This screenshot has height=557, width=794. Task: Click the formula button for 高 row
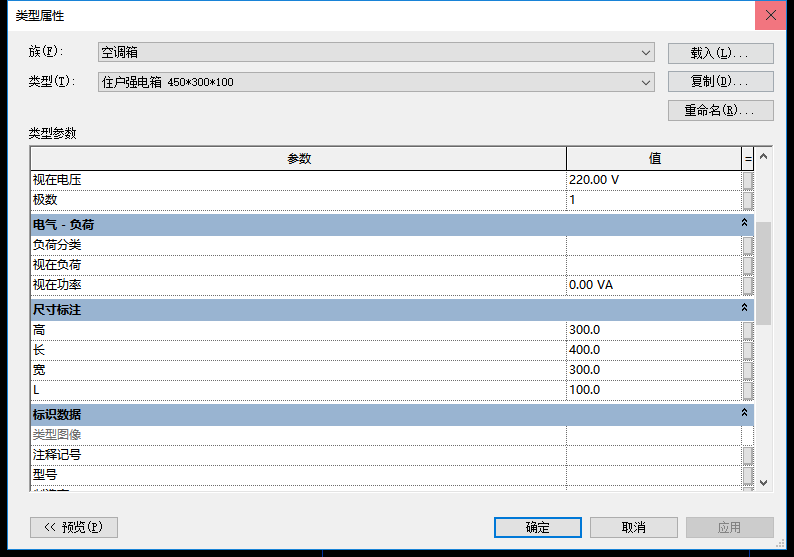748,330
